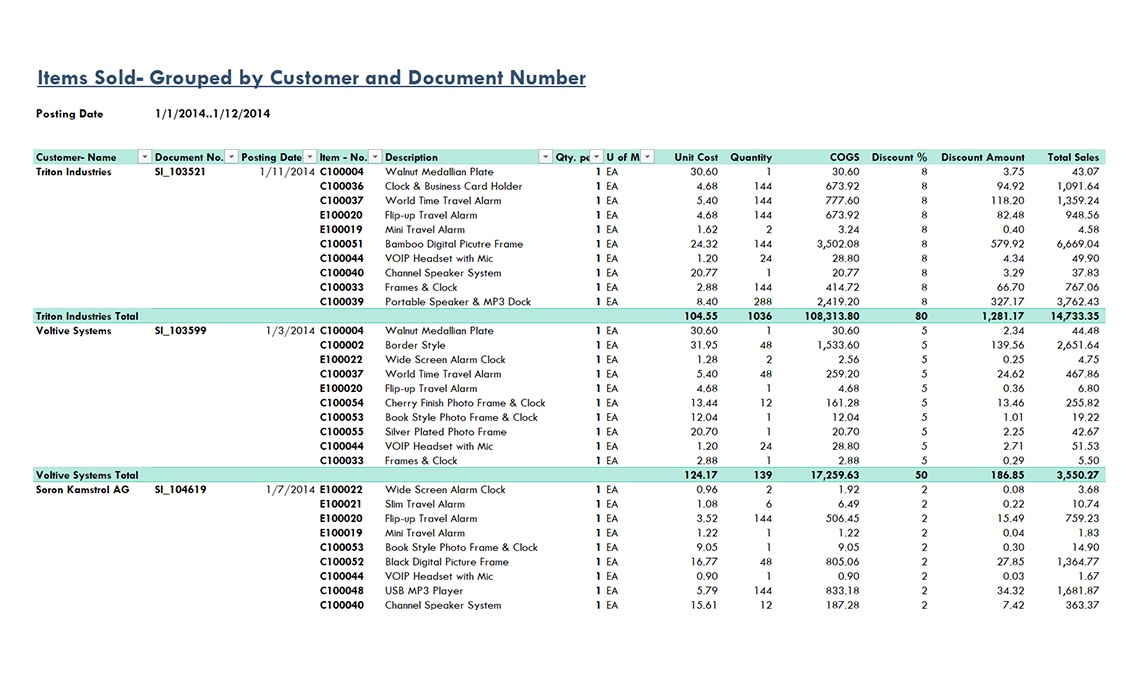Select the COGS value 3,502.08
Image resolution: width=1140 pixels, height=687 pixels.
coord(838,244)
